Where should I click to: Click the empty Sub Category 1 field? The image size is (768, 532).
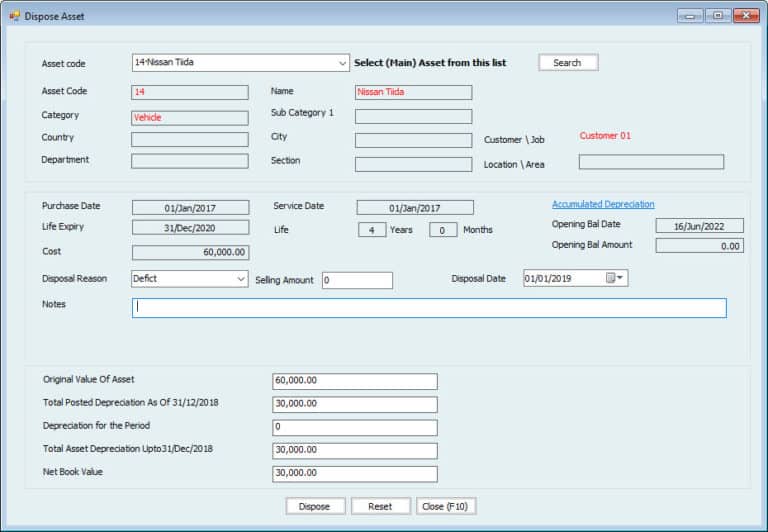(x=413, y=116)
